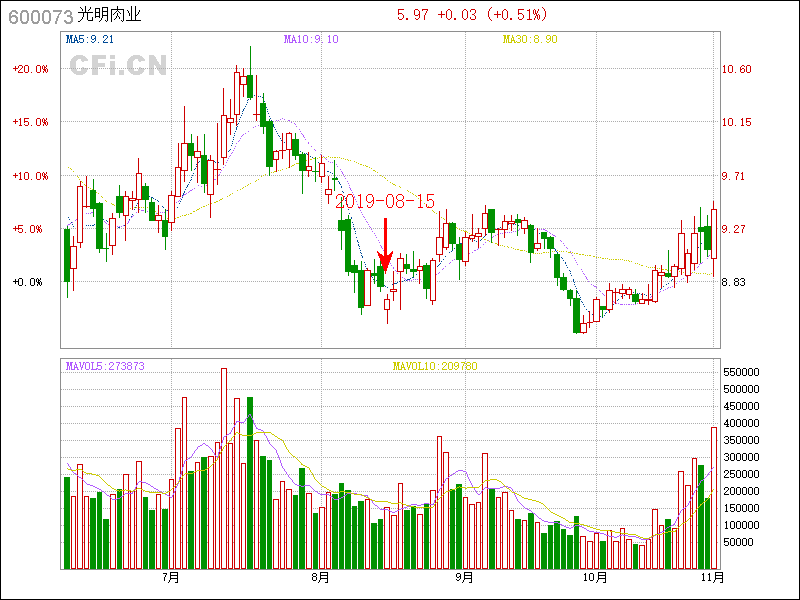Click the 10.60 price axis value
Image resolution: width=800 pixels, height=600 pixels.
(x=736, y=69)
